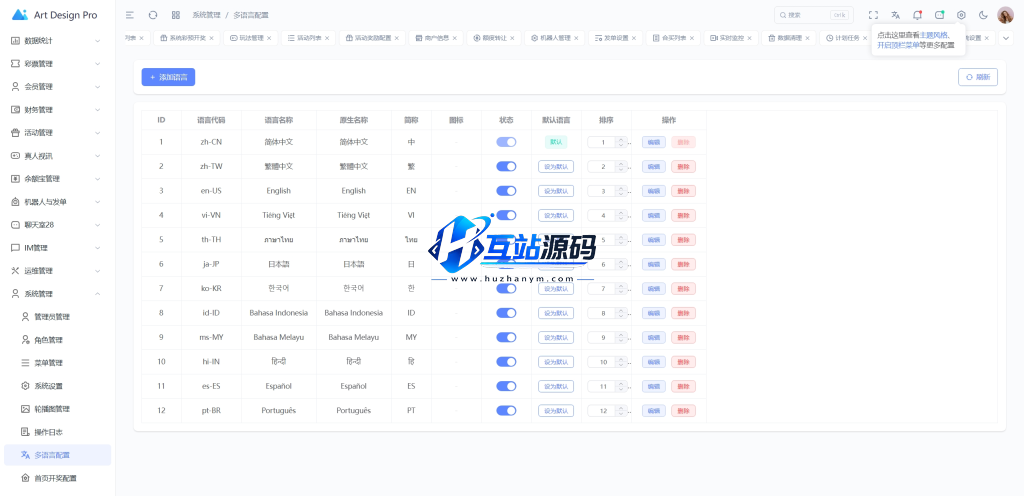Click the sort stepper arrows in pt-BR row

[x=622, y=411]
